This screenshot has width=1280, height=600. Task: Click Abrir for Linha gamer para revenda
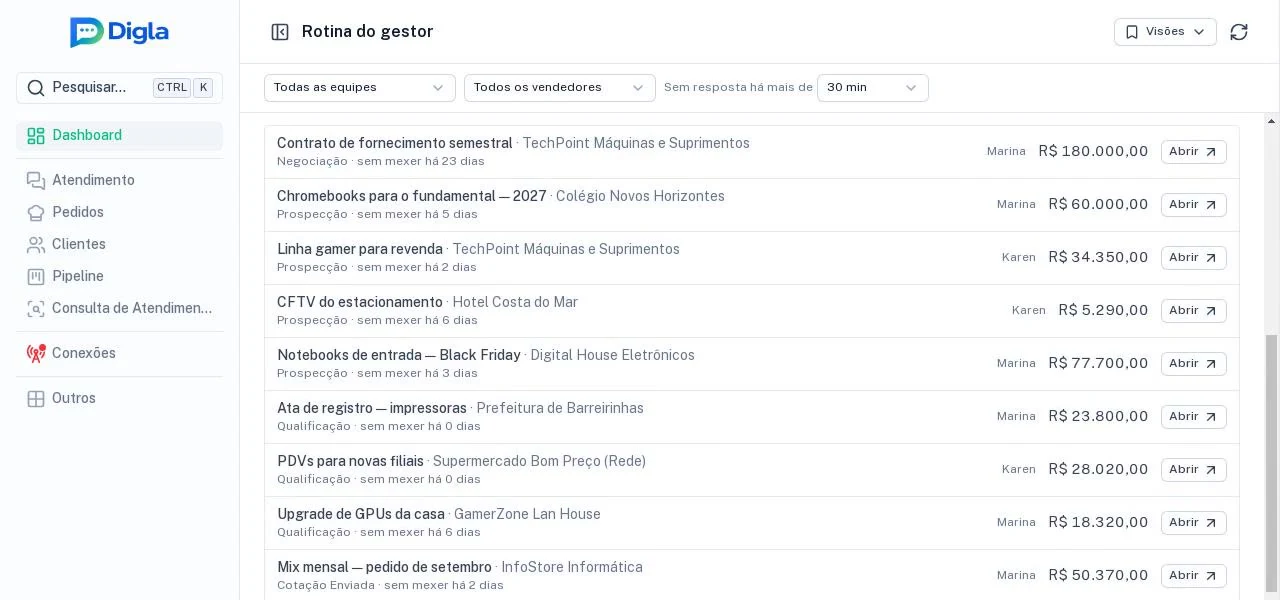(1194, 258)
